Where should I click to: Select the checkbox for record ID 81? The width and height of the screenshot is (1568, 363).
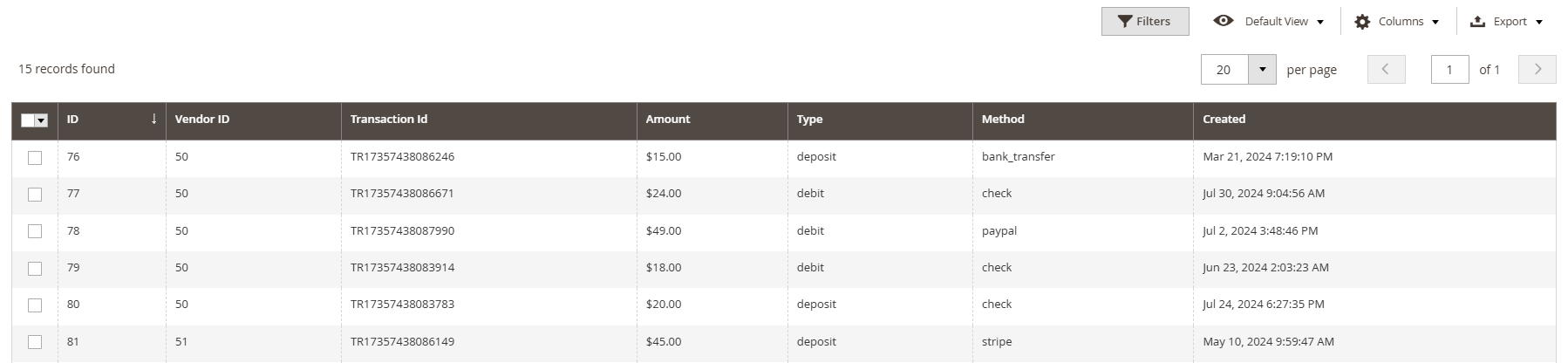click(35, 342)
